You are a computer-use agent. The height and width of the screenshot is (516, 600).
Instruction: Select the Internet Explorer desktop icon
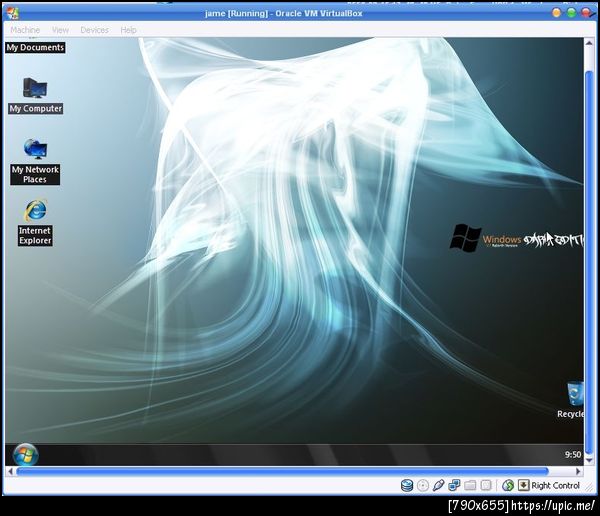pos(35,222)
